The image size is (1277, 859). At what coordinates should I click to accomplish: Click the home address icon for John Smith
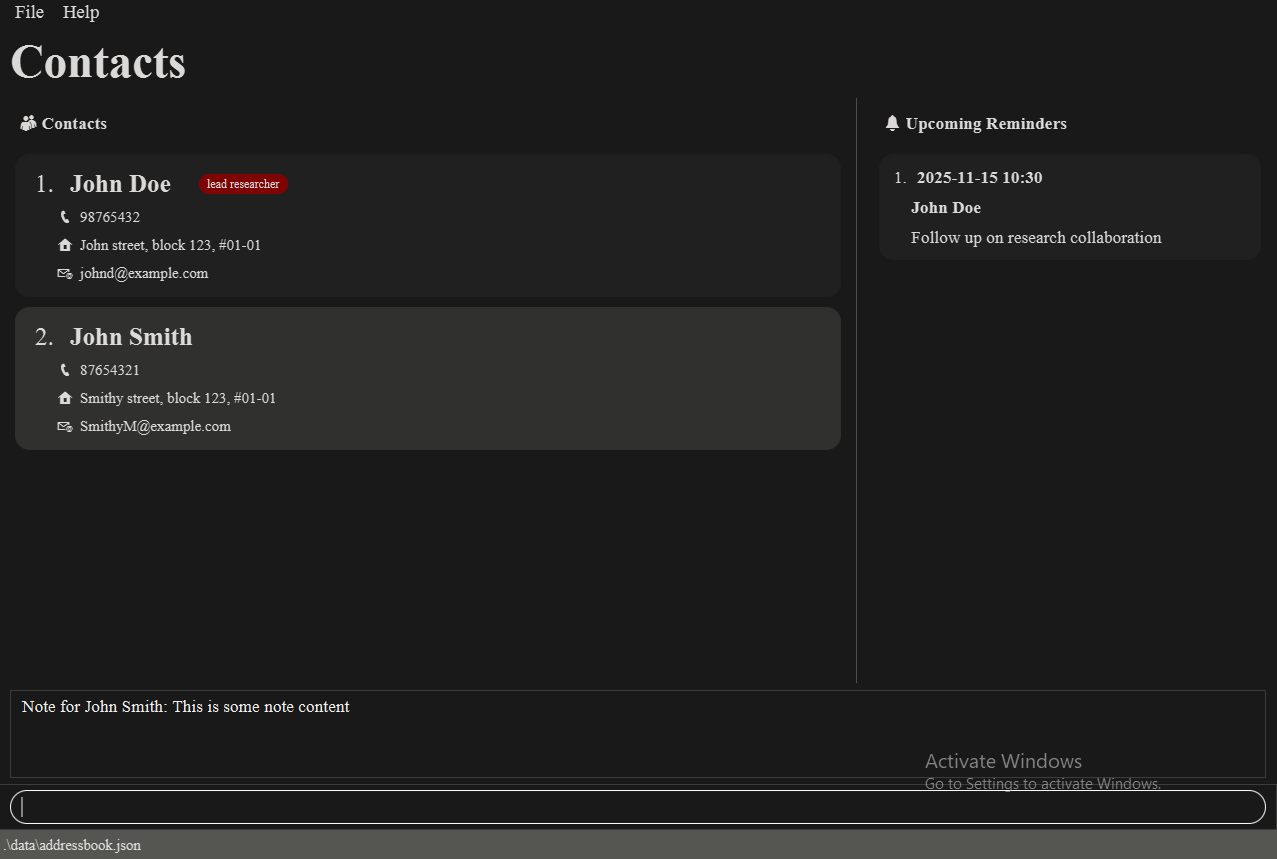65,398
